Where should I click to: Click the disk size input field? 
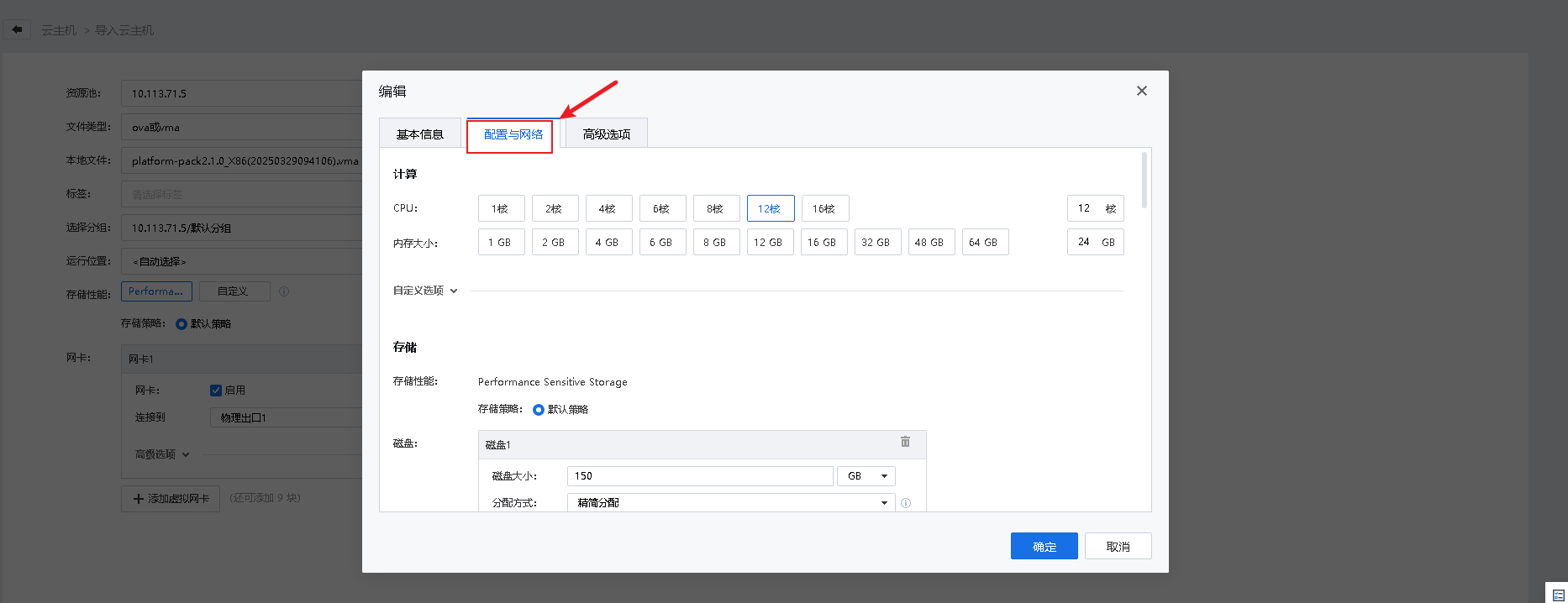(x=699, y=476)
